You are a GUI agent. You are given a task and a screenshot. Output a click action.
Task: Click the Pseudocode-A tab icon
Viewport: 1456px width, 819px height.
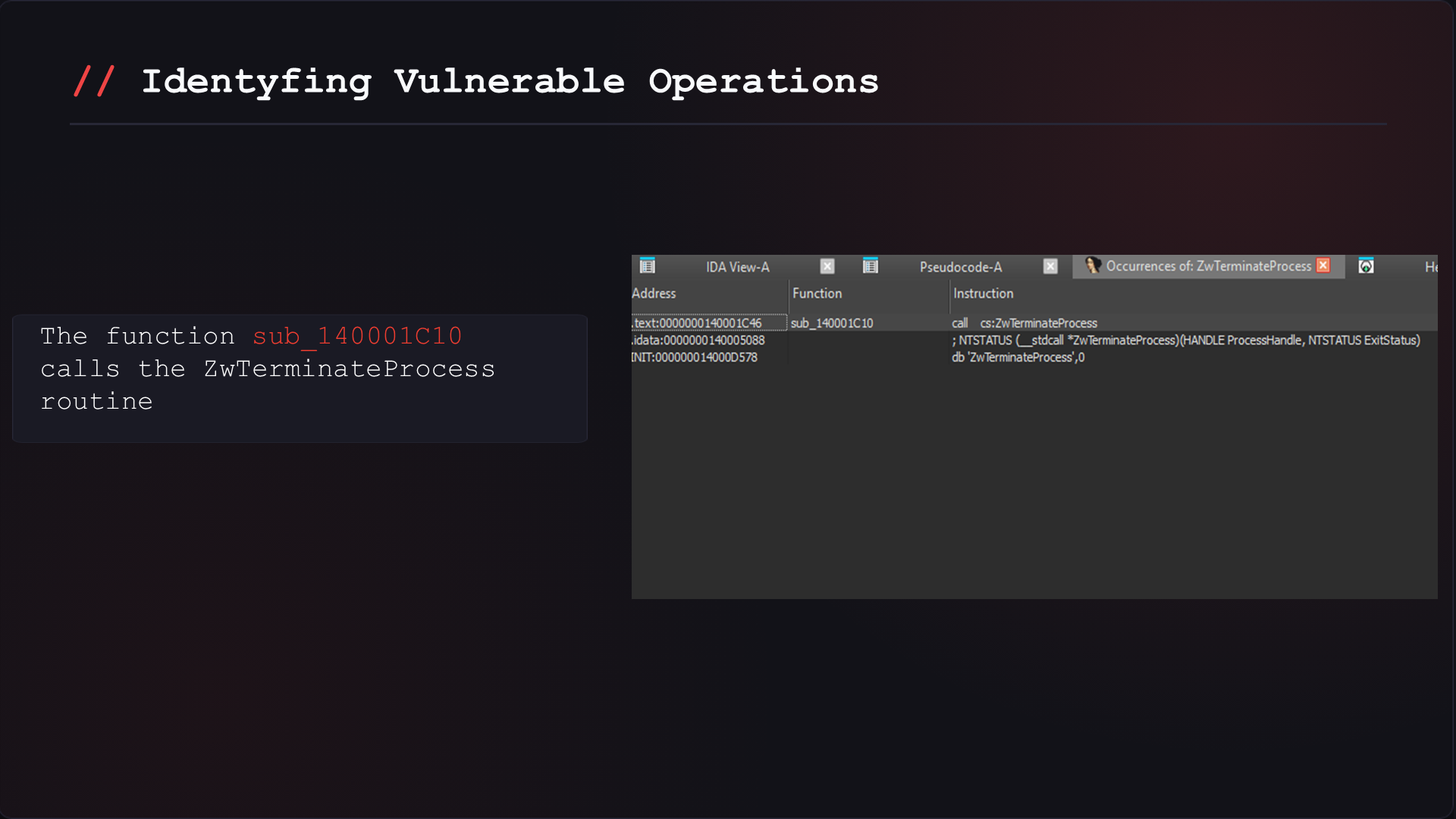click(870, 266)
